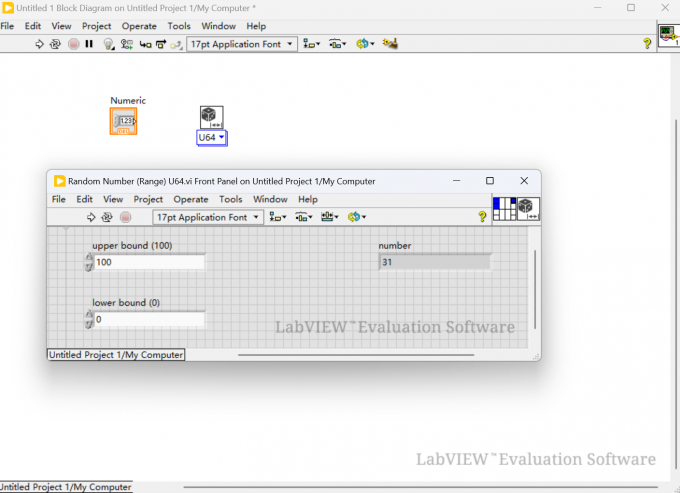
Task: Click the Clean Up Diagram broom icon
Action: [390, 43]
